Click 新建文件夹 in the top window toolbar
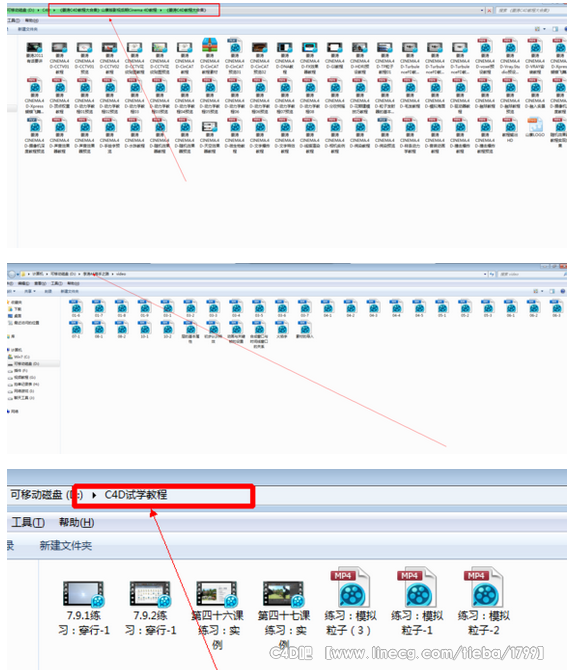 tap(28, 29)
